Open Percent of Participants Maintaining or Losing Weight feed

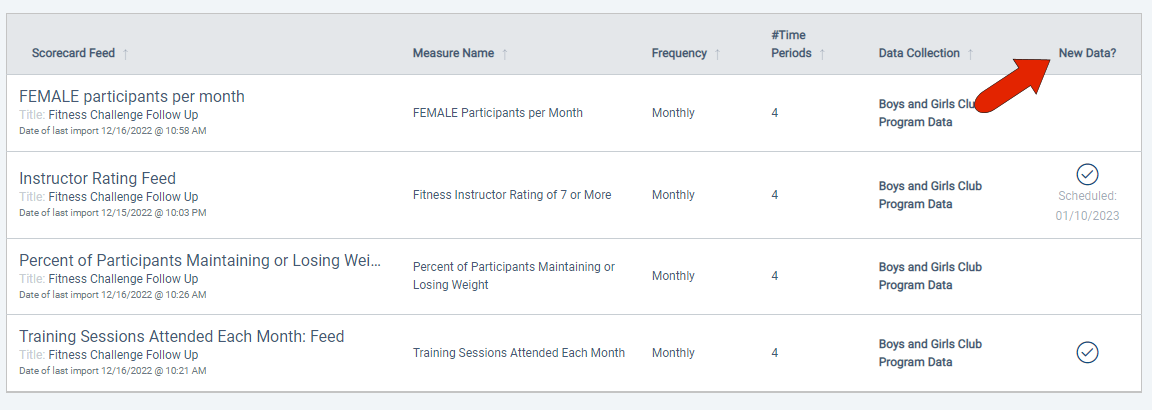coord(200,261)
